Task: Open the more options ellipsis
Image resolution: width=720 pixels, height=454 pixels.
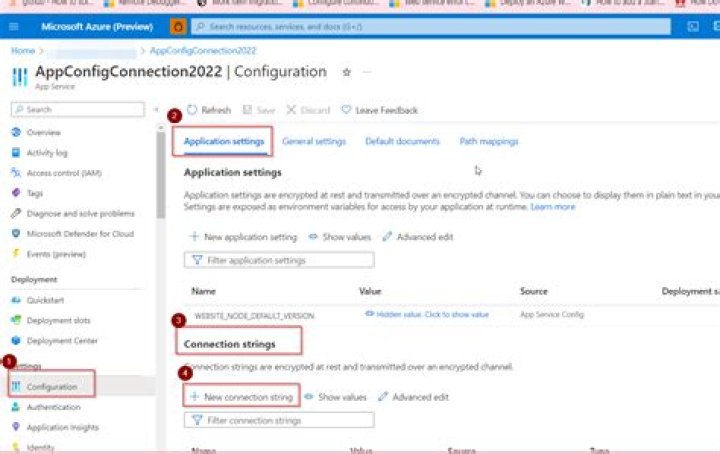Action: (x=366, y=72)
